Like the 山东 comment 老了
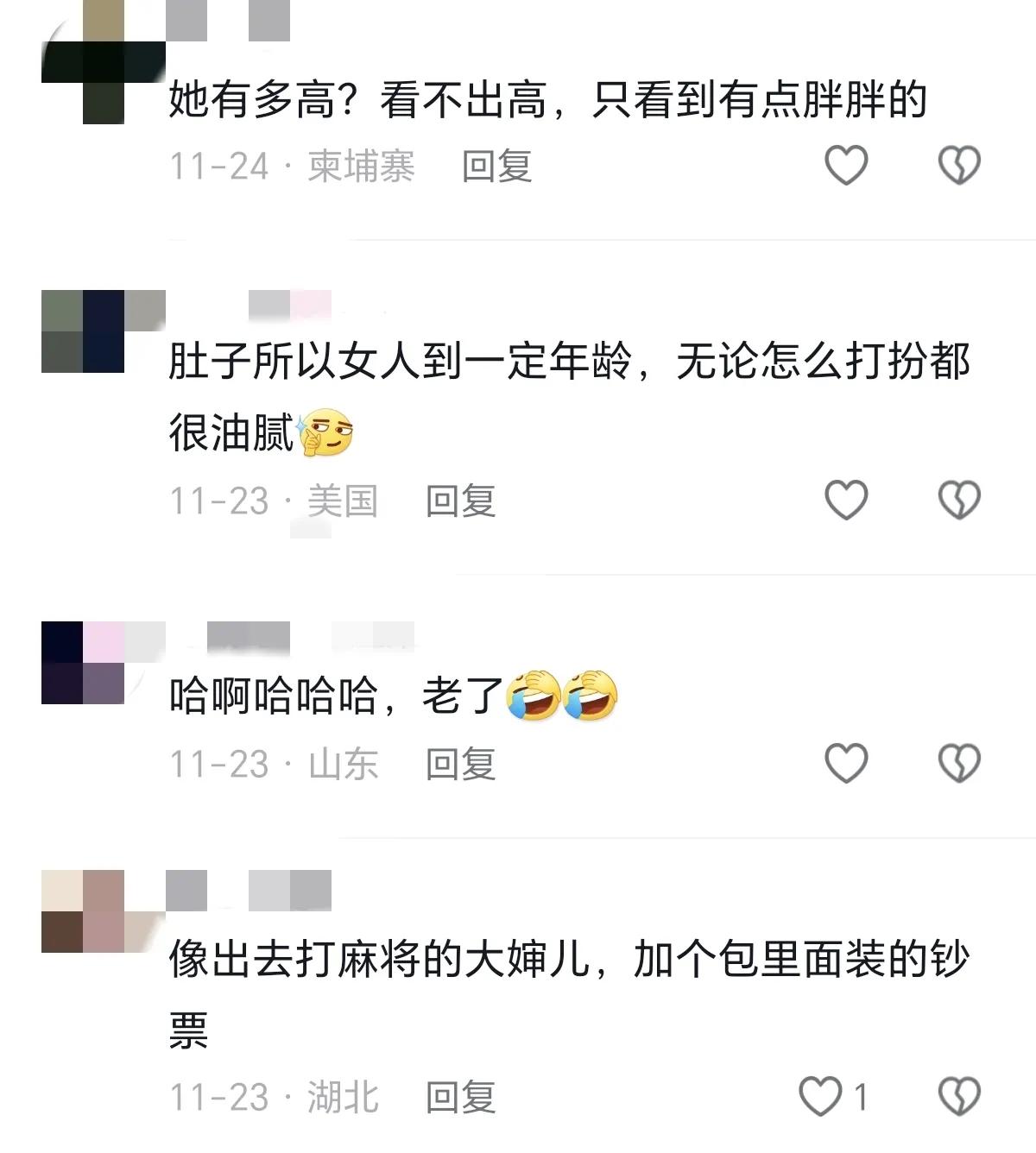 846,763
